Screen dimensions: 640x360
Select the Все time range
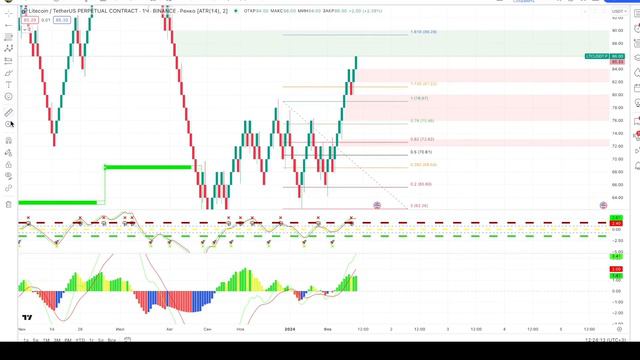pyautogui.click(x=111, y=340)
